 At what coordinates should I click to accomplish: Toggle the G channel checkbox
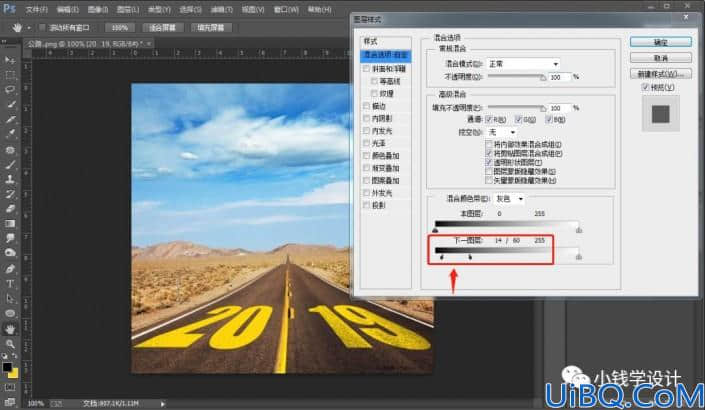(x=518, y=119)
